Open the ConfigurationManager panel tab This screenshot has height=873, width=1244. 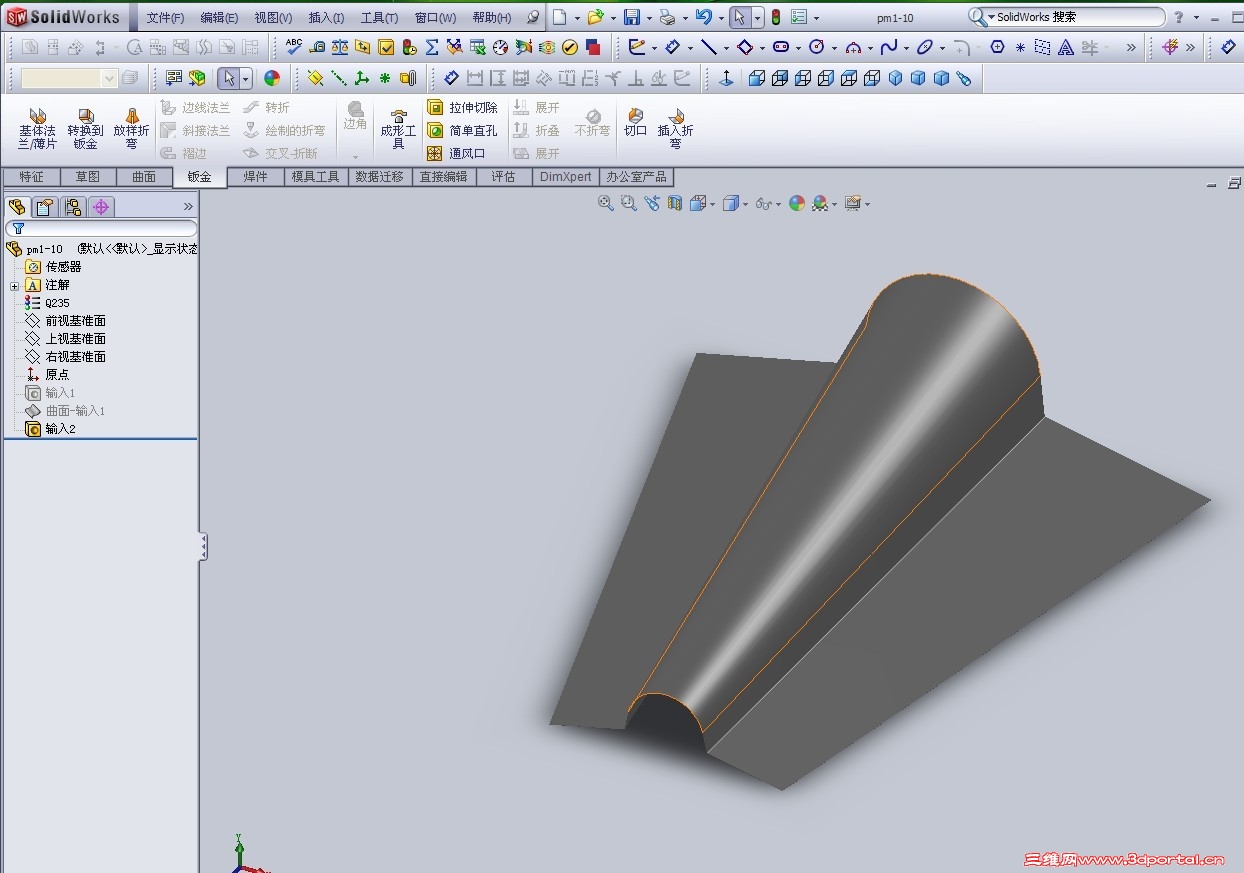coord(72,207)
